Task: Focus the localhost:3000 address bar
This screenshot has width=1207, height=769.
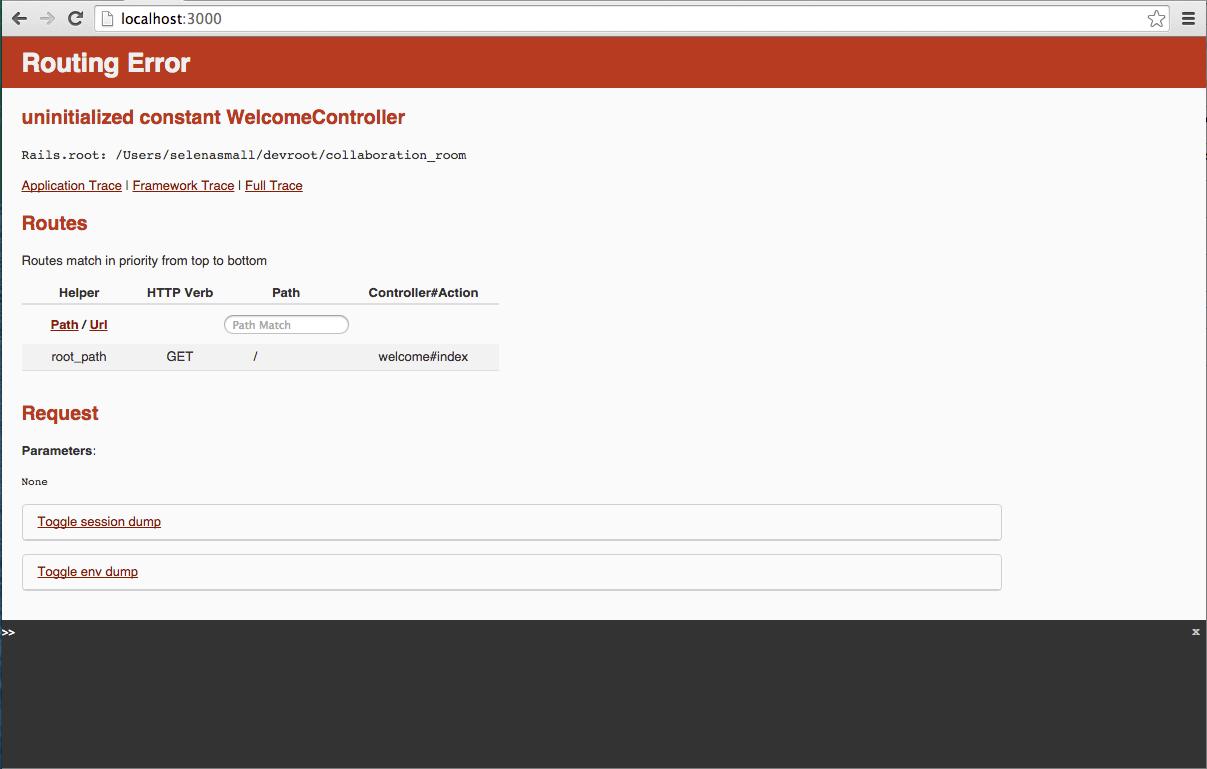Action: click(633, 18)
